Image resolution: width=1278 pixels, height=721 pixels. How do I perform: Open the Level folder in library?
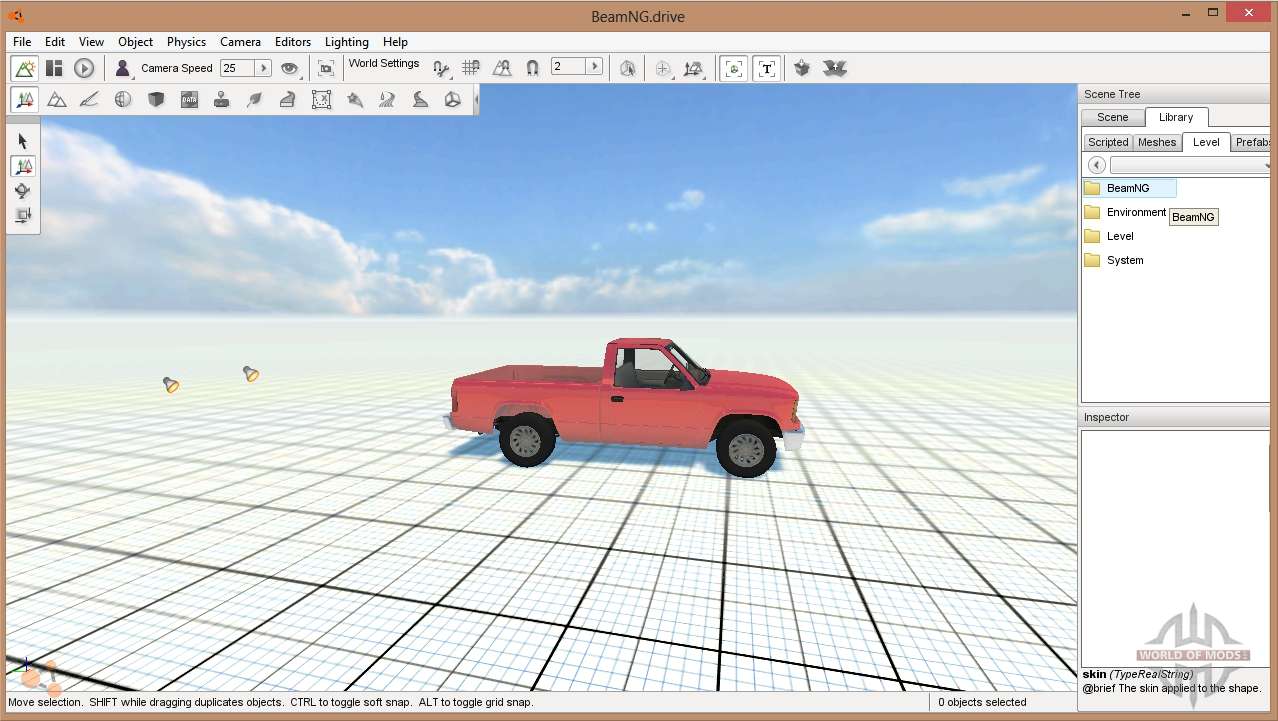click(x=1109, y=236)
